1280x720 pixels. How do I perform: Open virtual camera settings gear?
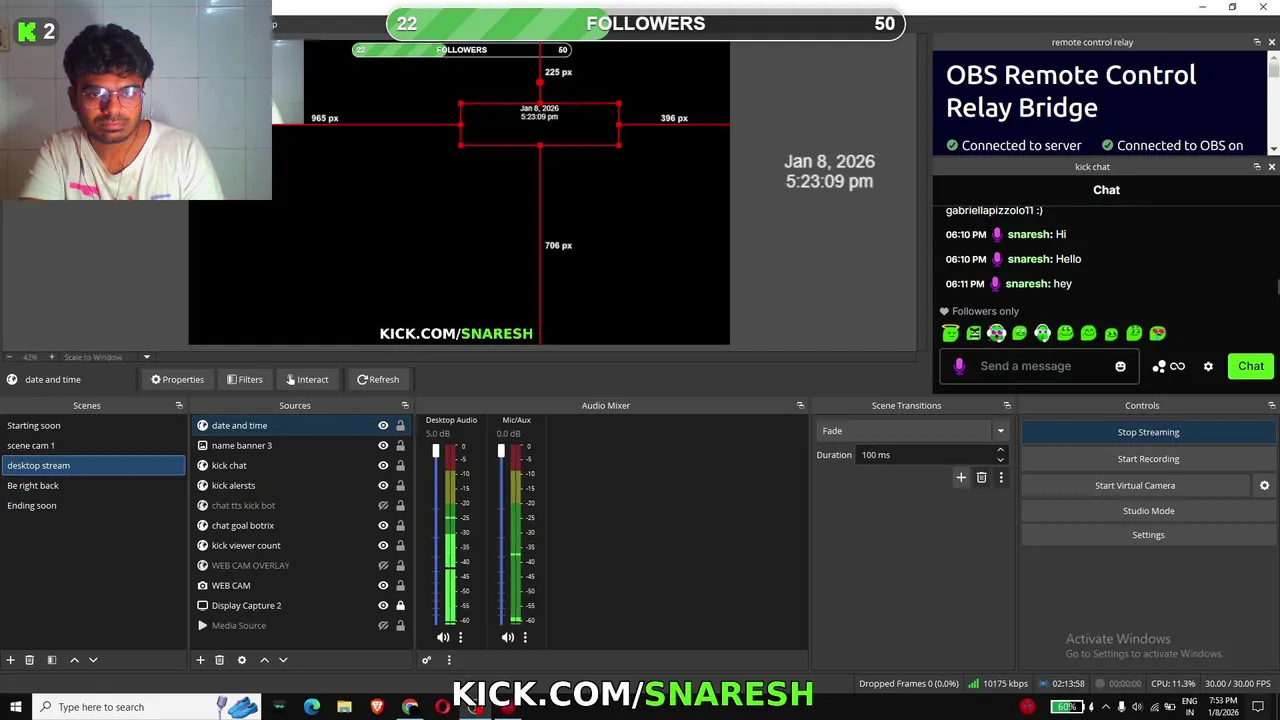coord(1264,485)
